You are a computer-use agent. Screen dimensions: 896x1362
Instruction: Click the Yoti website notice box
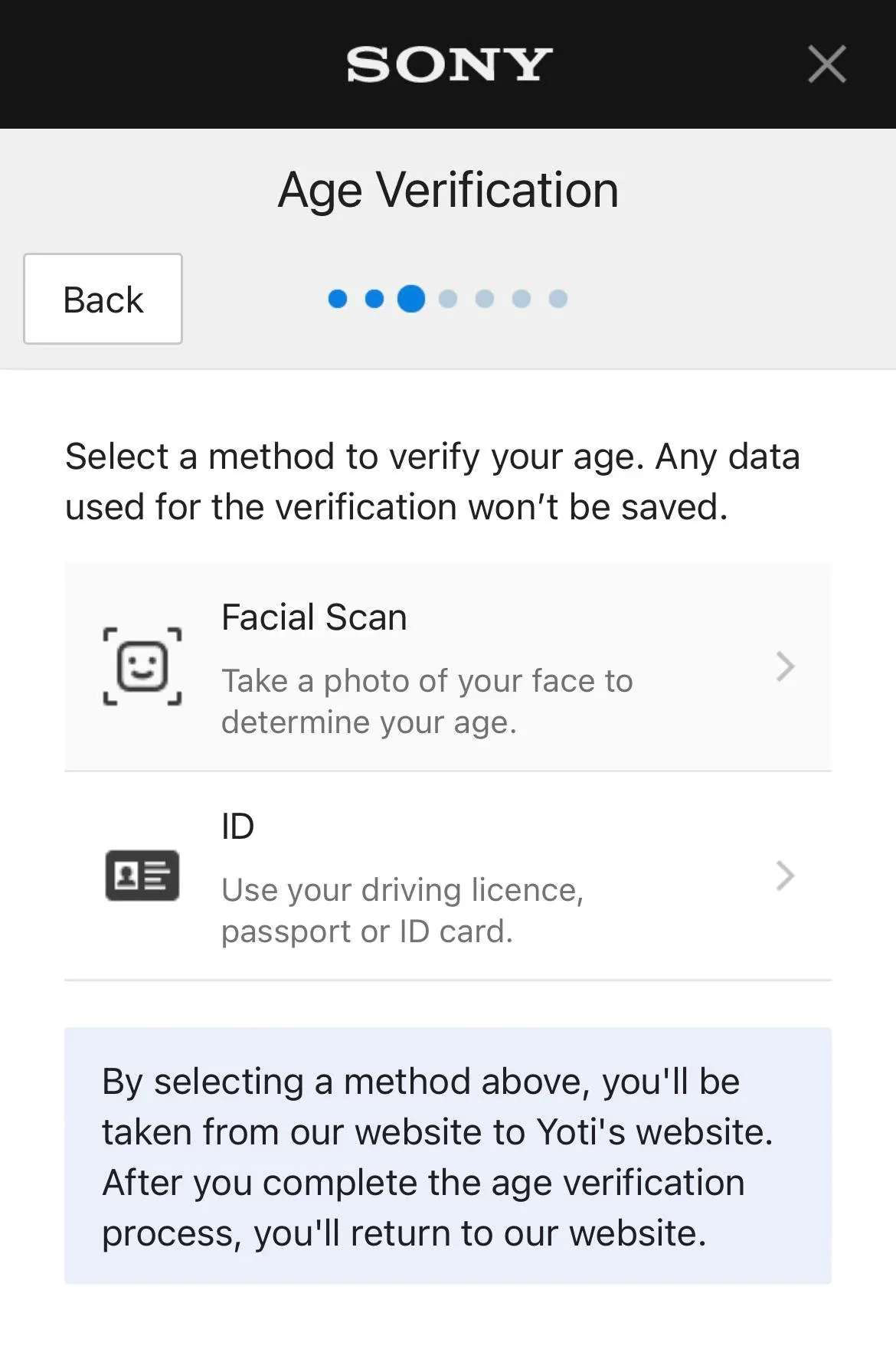448,1156
